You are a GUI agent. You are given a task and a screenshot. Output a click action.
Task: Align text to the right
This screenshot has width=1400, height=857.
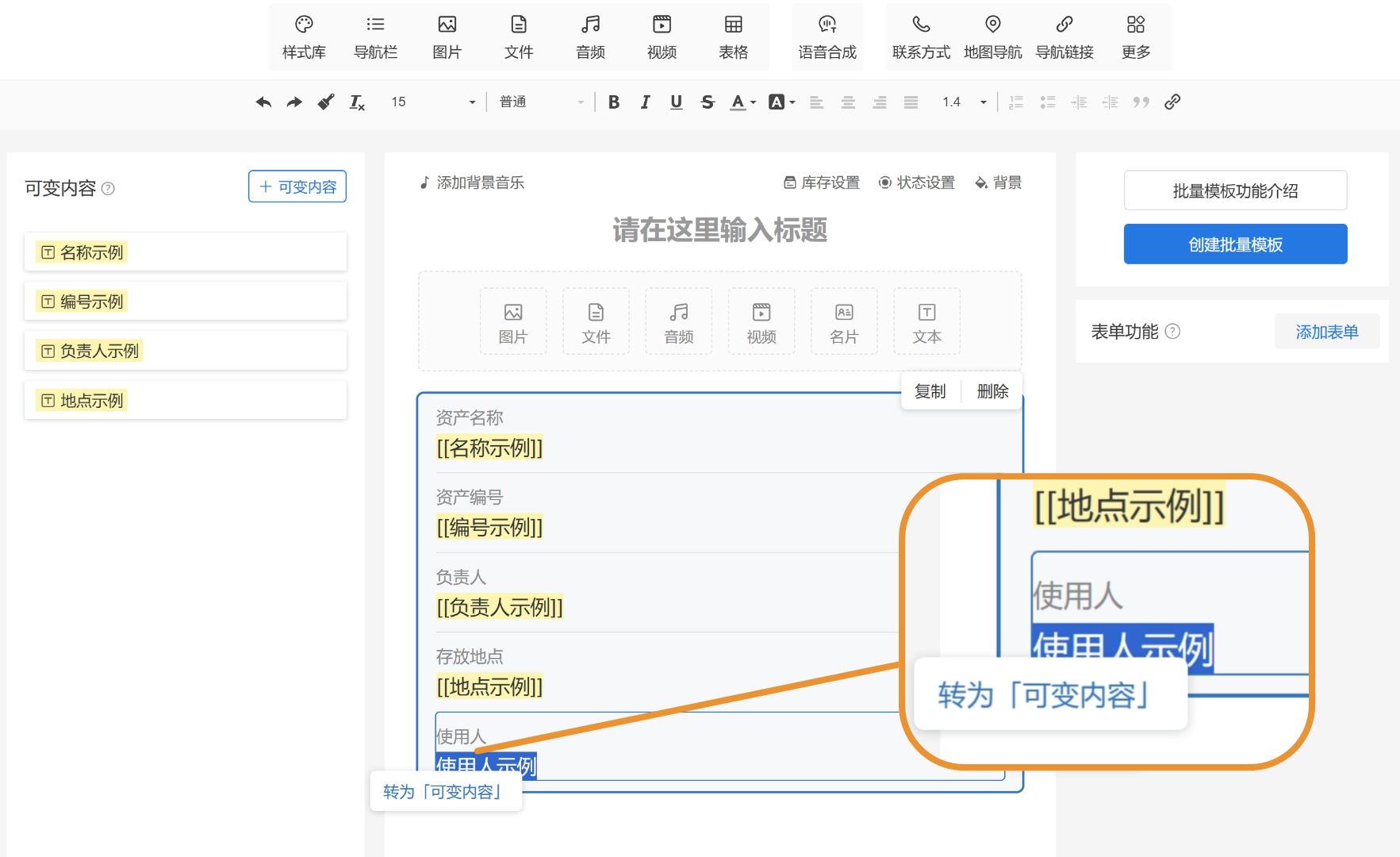(880, 102)
